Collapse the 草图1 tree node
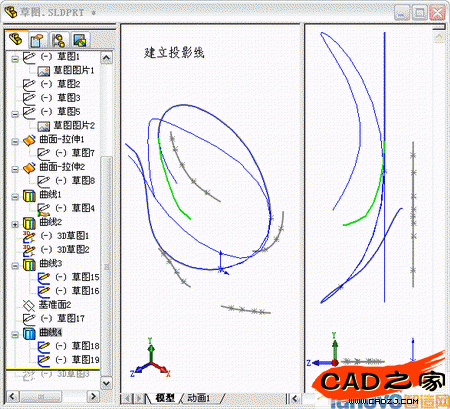 (x=15, y=59)
